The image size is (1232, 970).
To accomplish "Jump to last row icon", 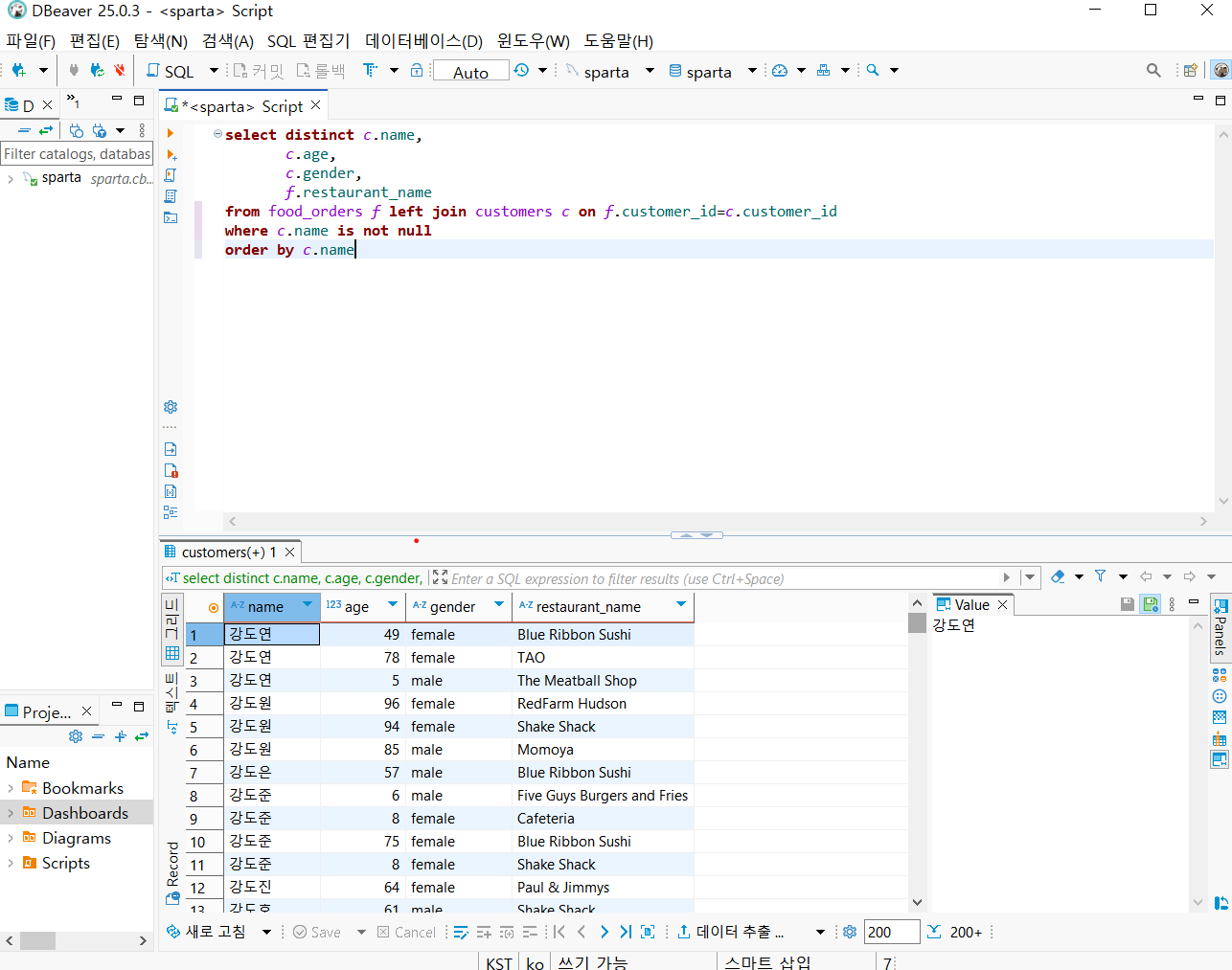I will click(626, 932).
